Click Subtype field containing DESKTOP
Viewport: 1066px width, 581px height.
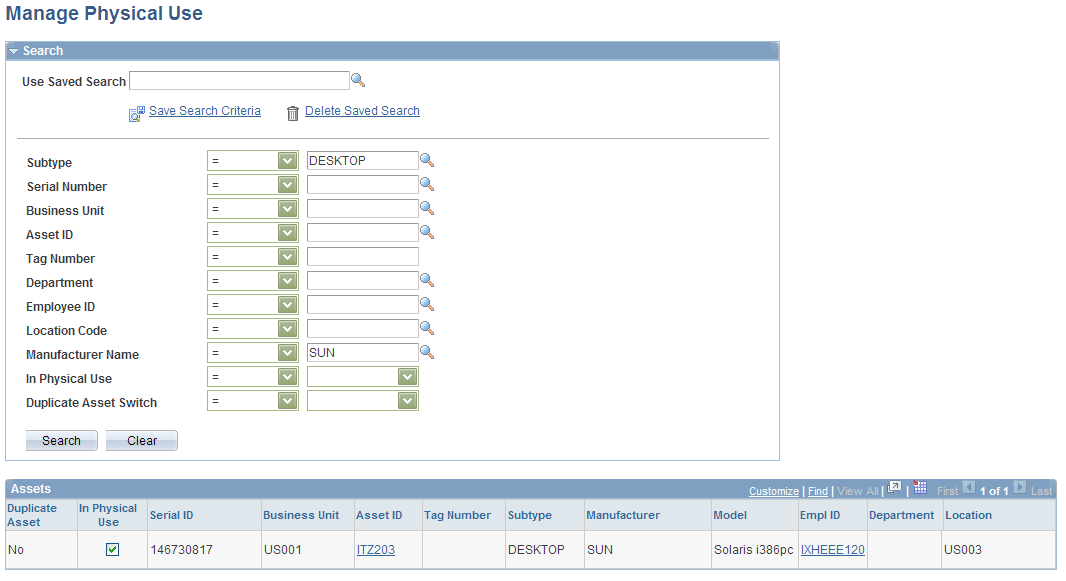coord(362,160)
